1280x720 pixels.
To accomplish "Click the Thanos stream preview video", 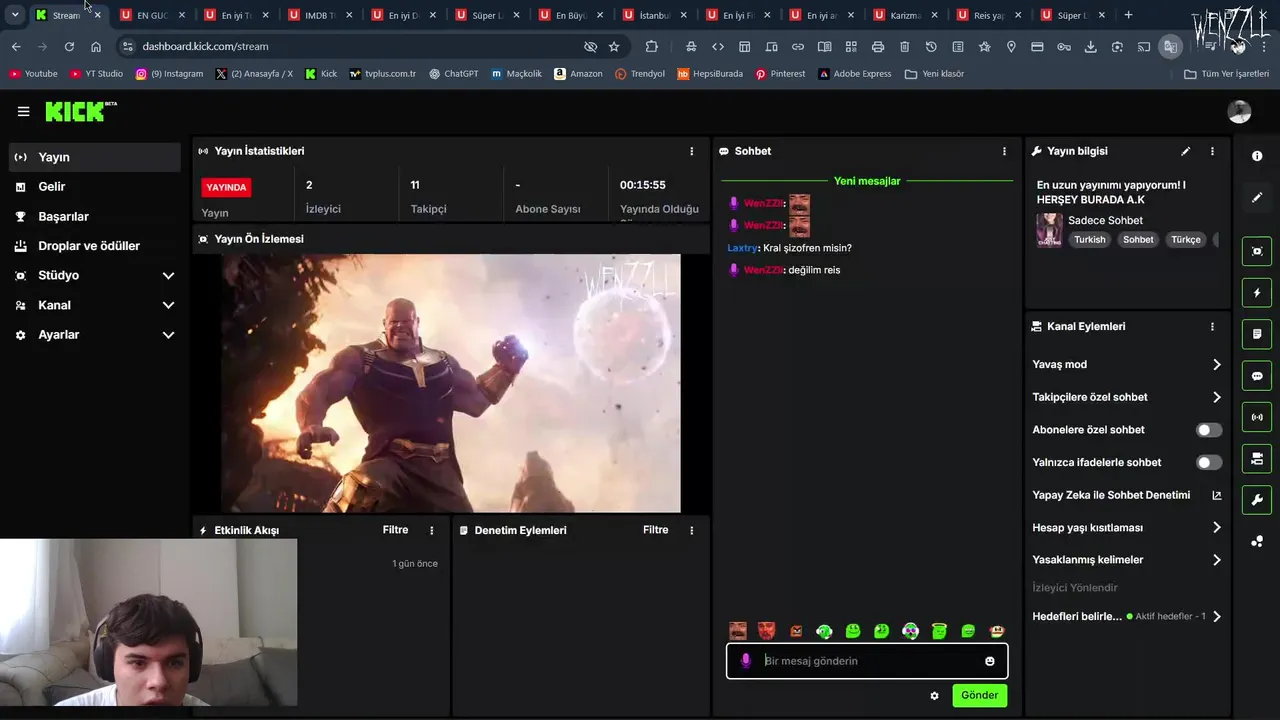I will coord(451,383).
